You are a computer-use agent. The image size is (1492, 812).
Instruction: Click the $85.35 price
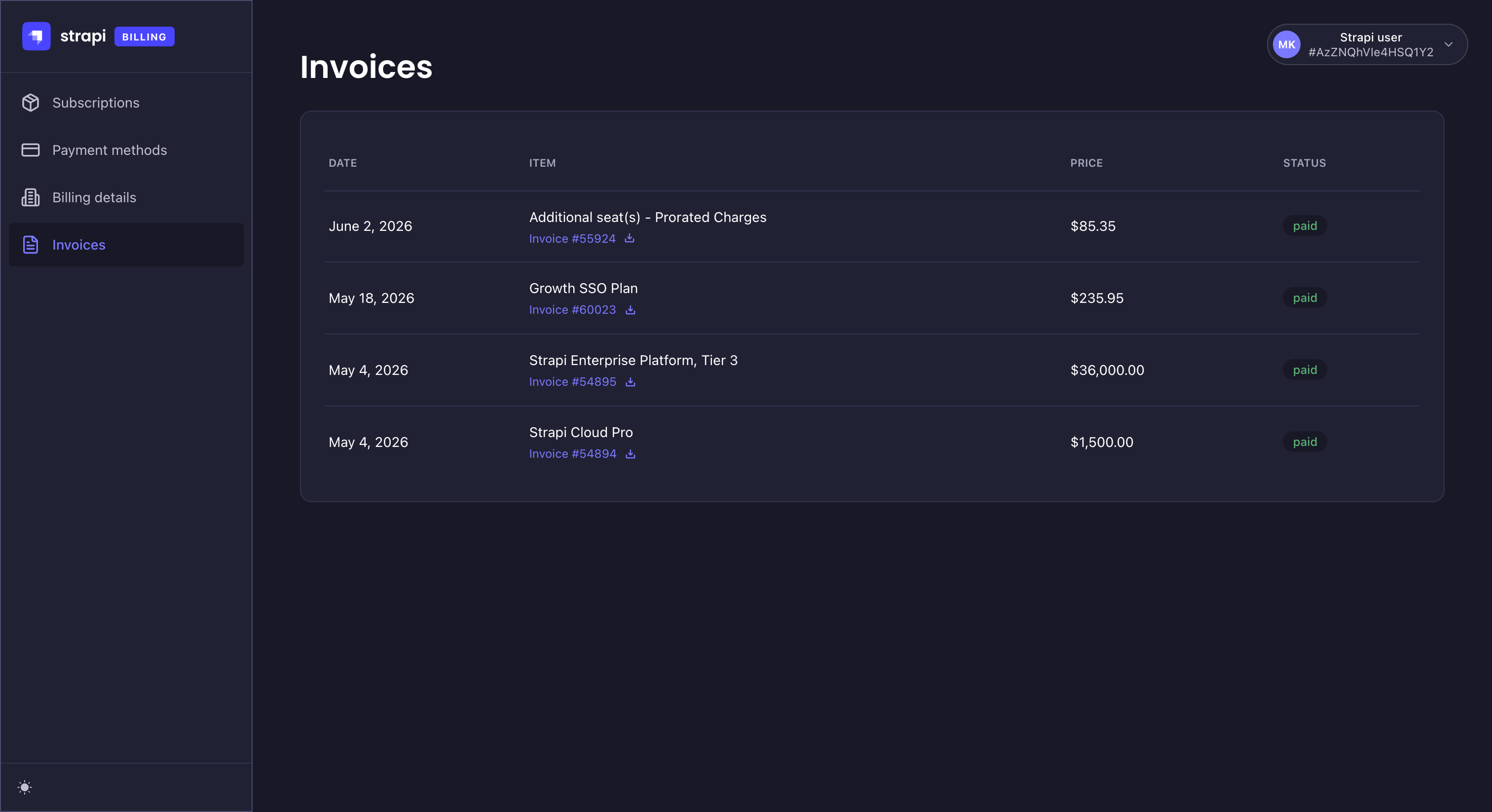(x=1093, y=226)
